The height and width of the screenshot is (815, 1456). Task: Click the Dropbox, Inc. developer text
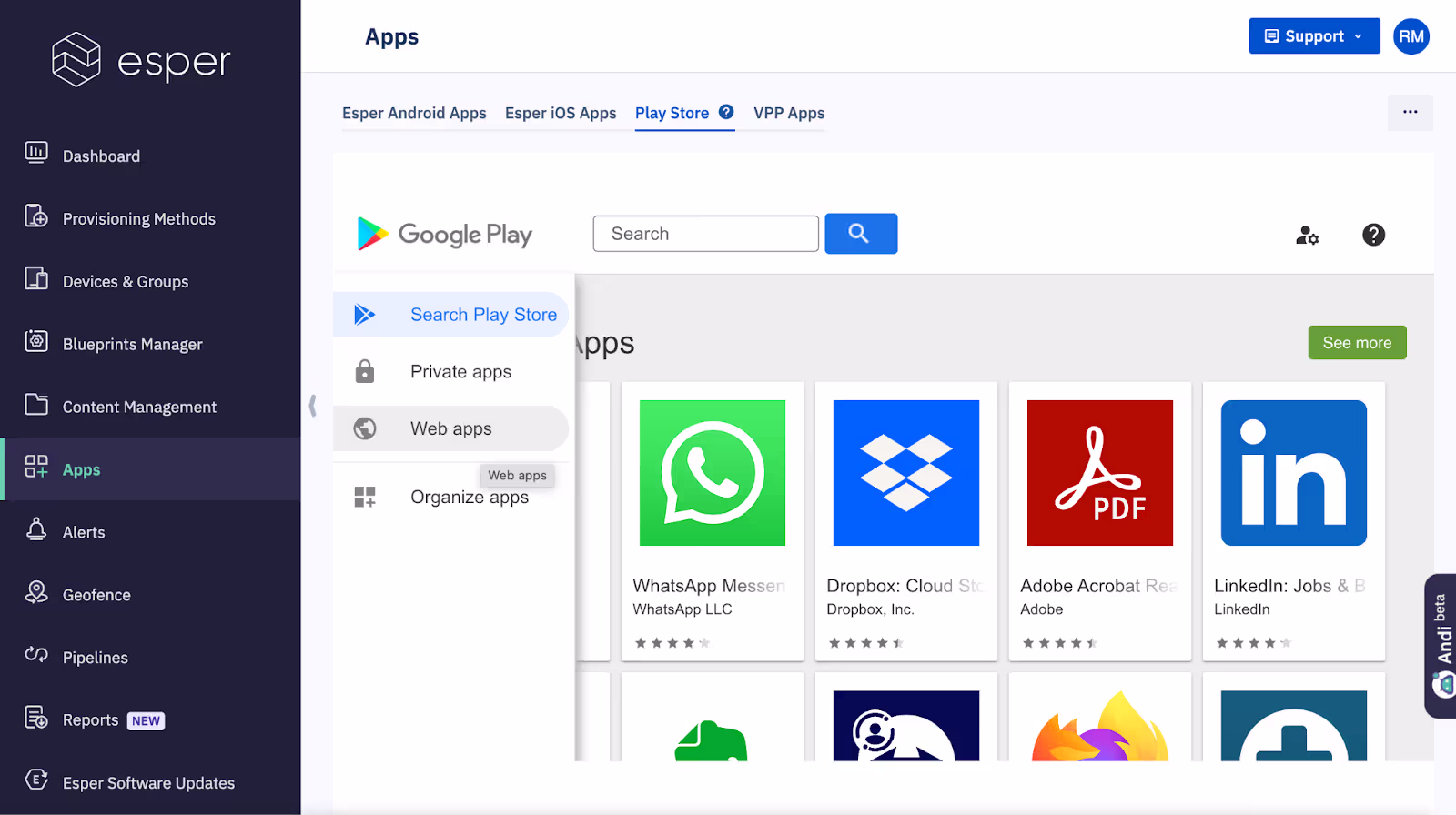pyautogui.click(x=870, y=609)
